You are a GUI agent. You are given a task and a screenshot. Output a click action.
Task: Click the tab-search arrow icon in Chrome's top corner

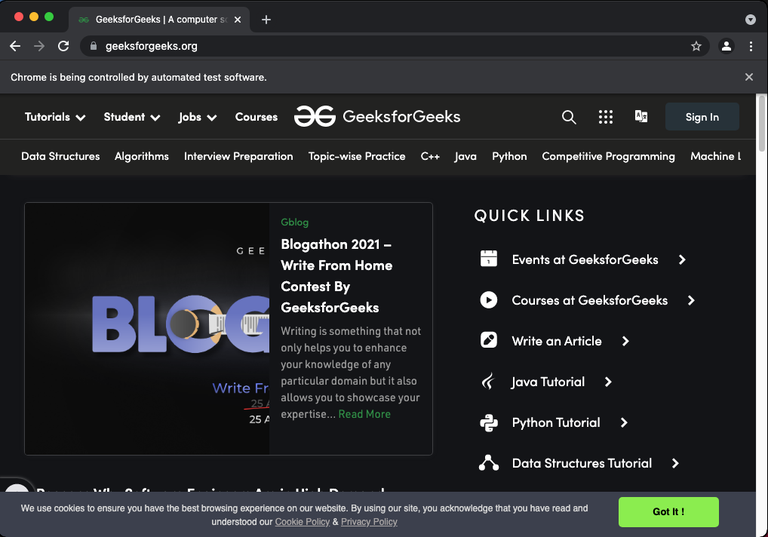(x=750, y=20)
